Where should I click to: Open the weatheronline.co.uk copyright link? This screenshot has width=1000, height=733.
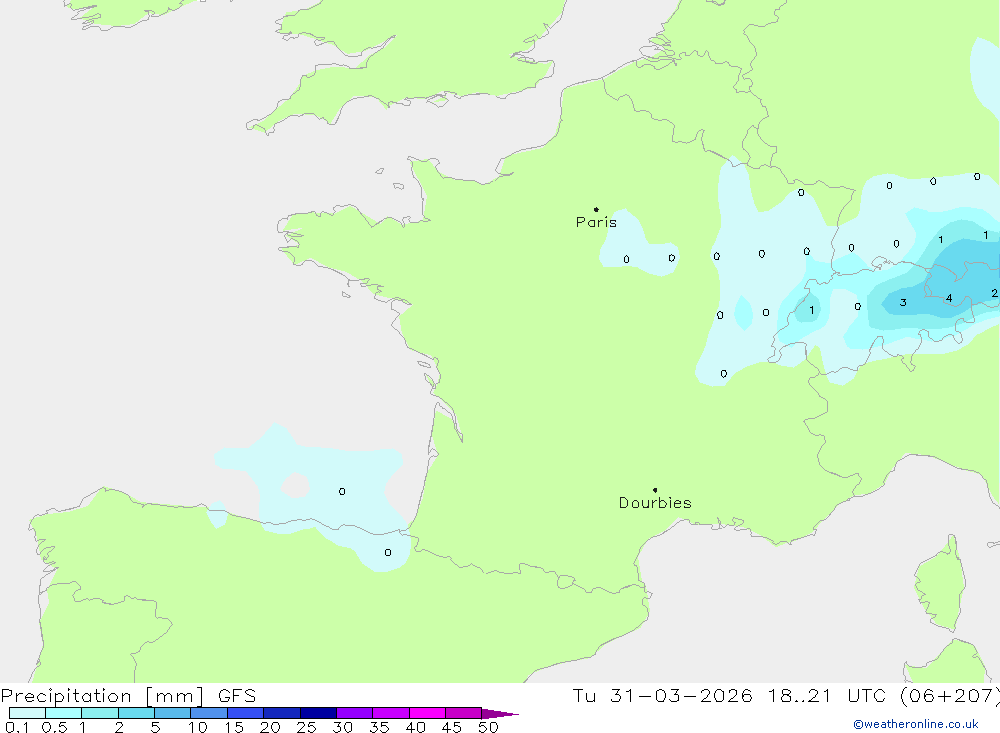point(916,724)
